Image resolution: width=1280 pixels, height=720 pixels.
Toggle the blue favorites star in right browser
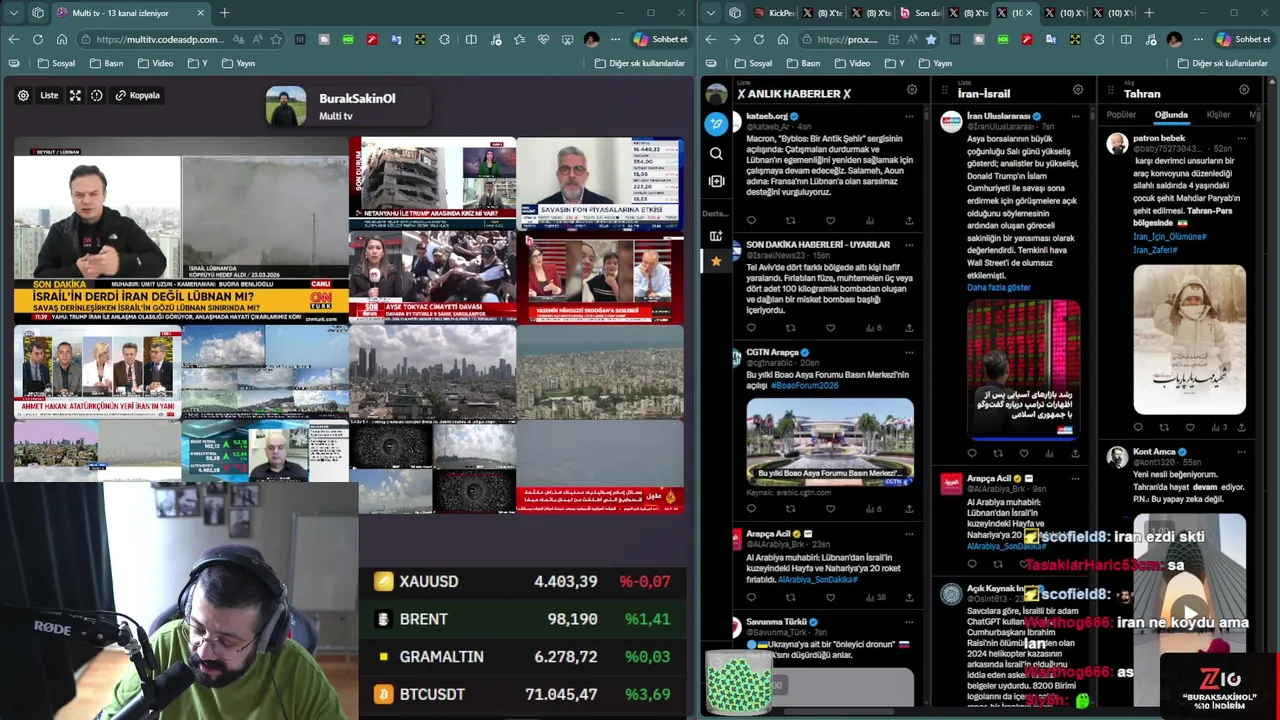pos(931,39)
